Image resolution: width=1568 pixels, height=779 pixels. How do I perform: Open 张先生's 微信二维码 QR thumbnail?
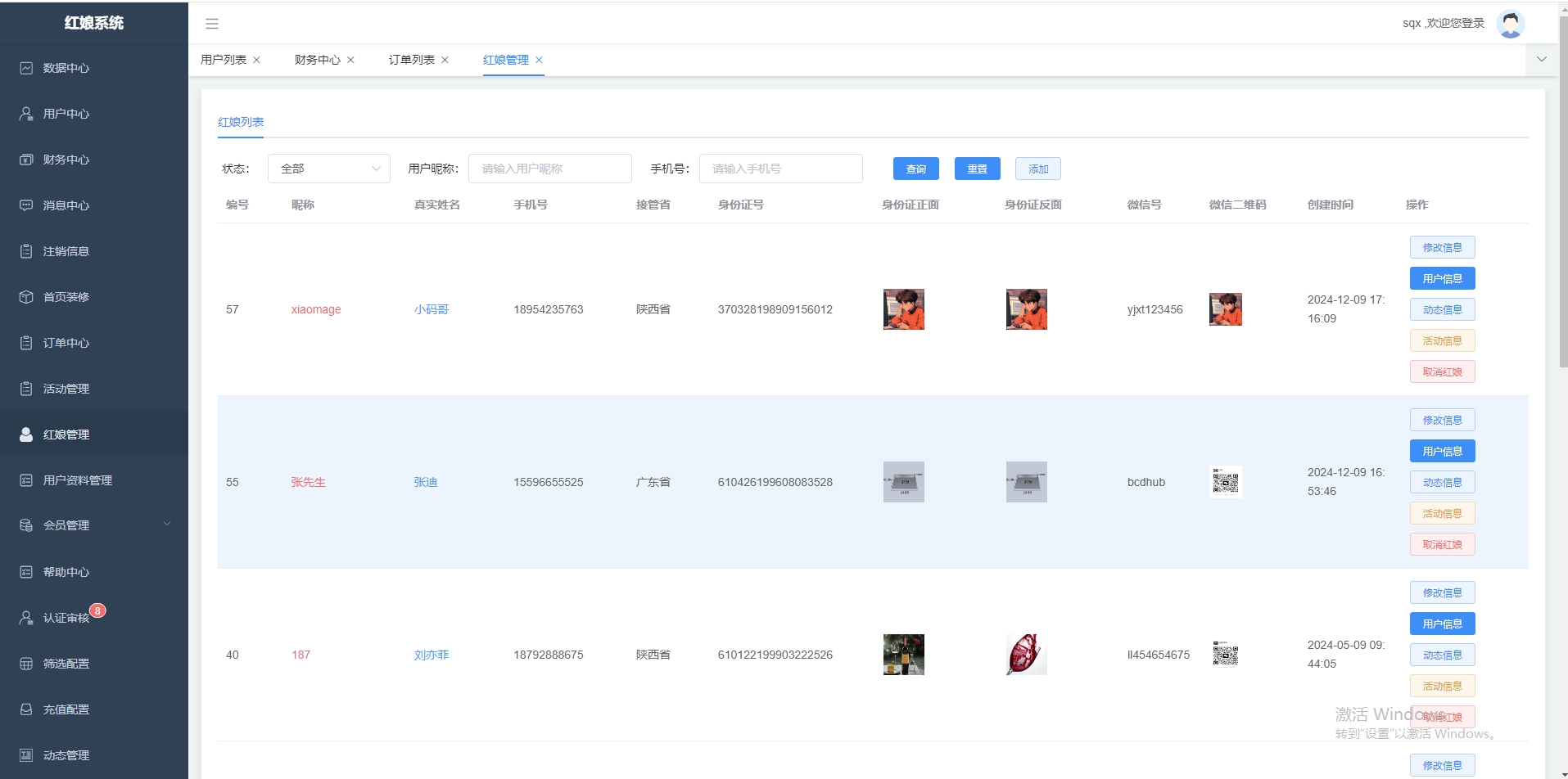pyautogui.click(x=1226, y=482)
